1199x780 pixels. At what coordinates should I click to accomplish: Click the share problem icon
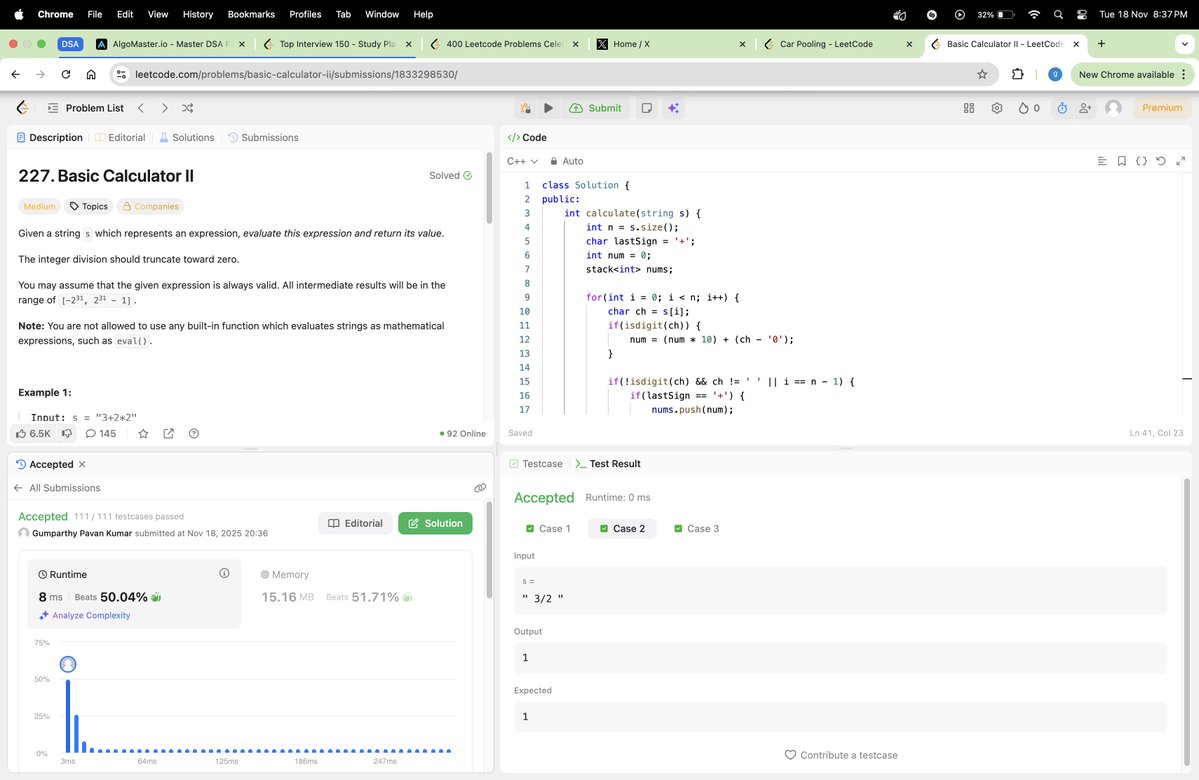169,434
